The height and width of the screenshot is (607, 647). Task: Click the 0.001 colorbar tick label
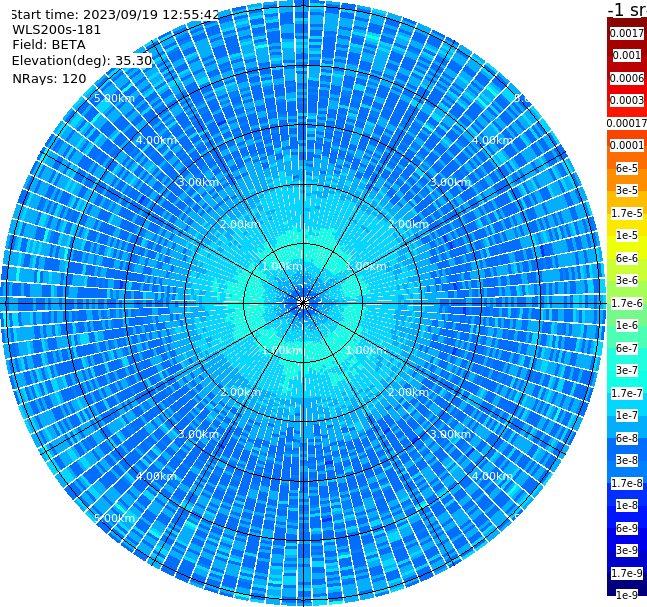(627, 55)
